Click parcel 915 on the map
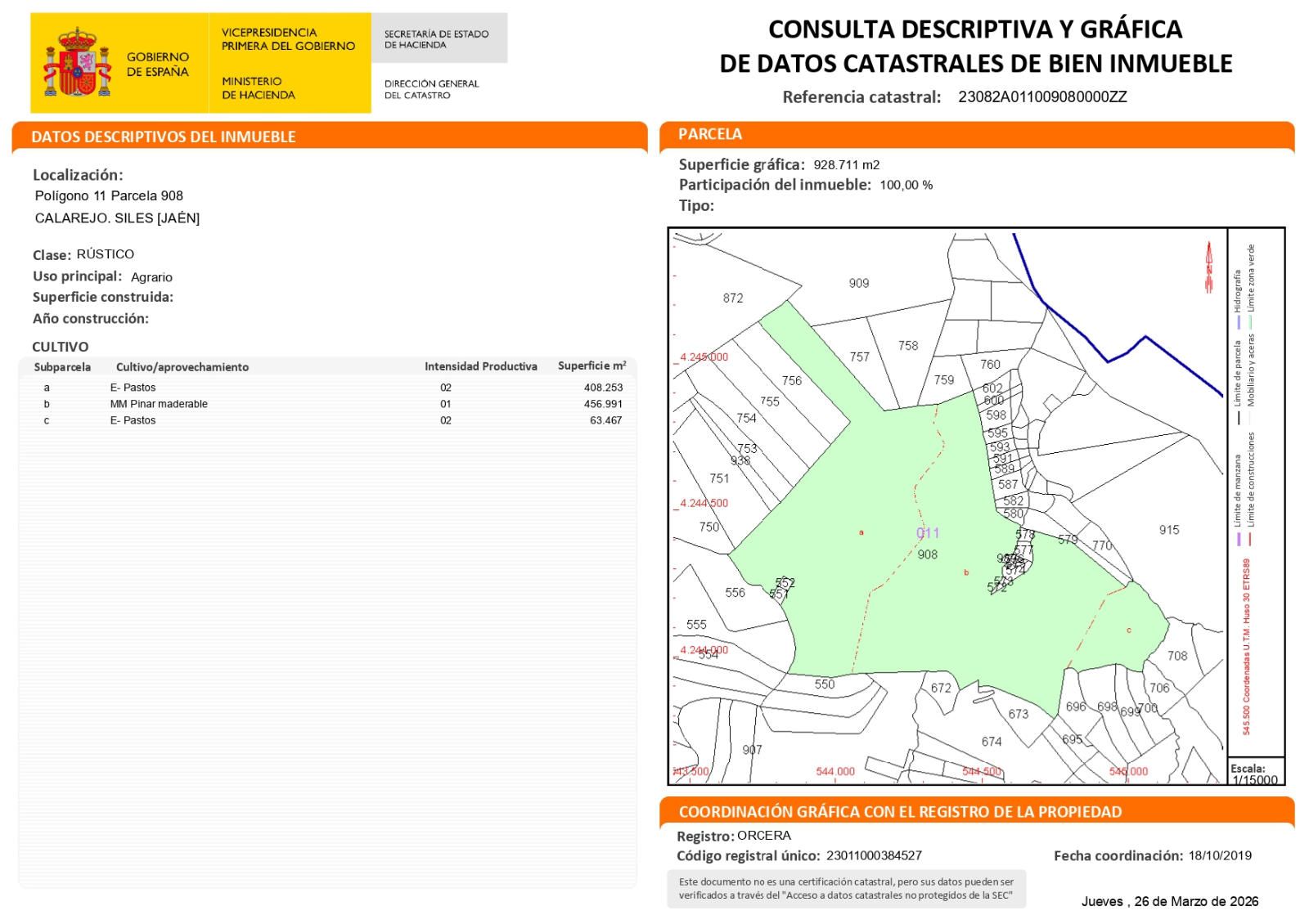Viewport: 1309px width, 924px height. pos(1169,530)
